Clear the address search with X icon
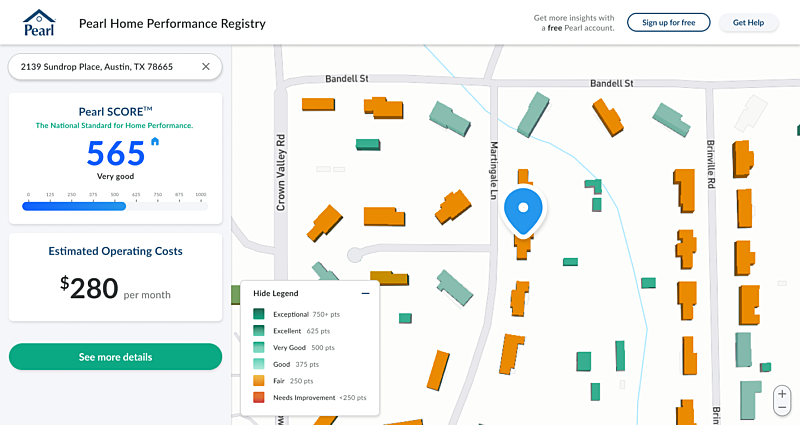Viewport: 800px width, 425px height. (206, 67)
